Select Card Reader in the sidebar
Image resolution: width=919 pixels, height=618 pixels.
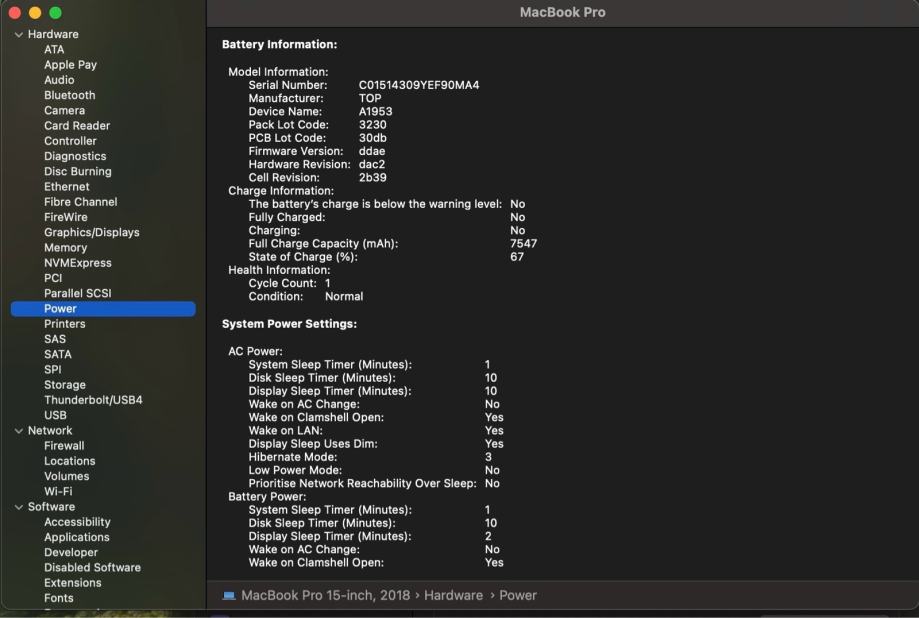pyautogui.click(x=77, y=126)
